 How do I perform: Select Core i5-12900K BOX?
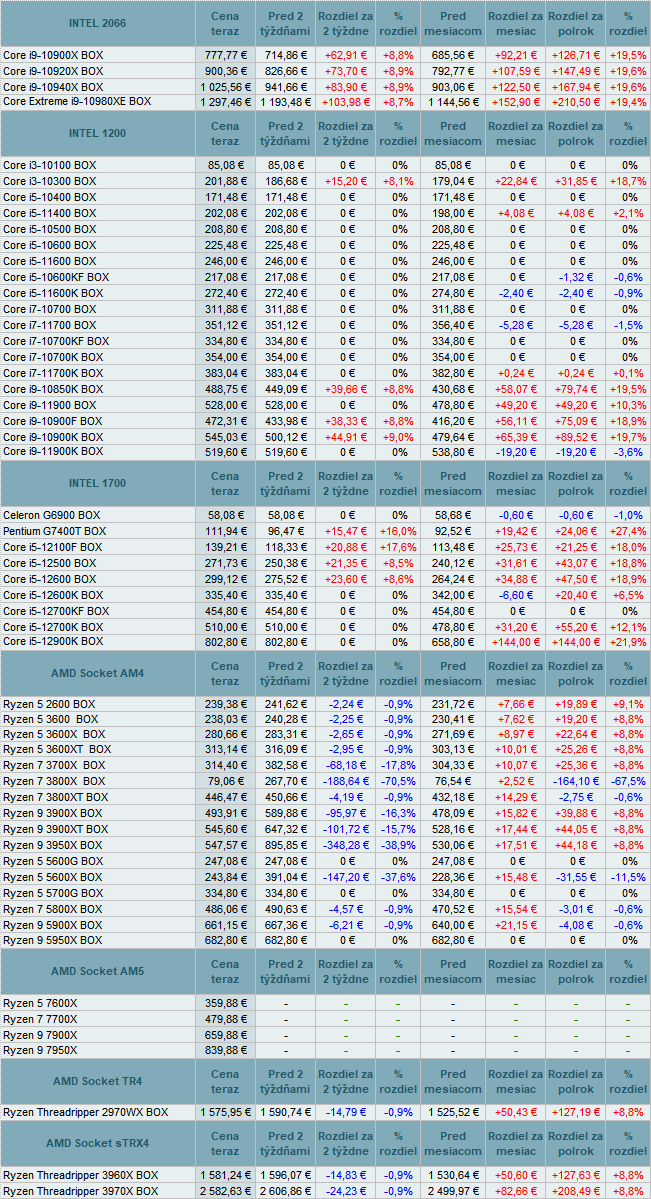(x=53, y=642)
